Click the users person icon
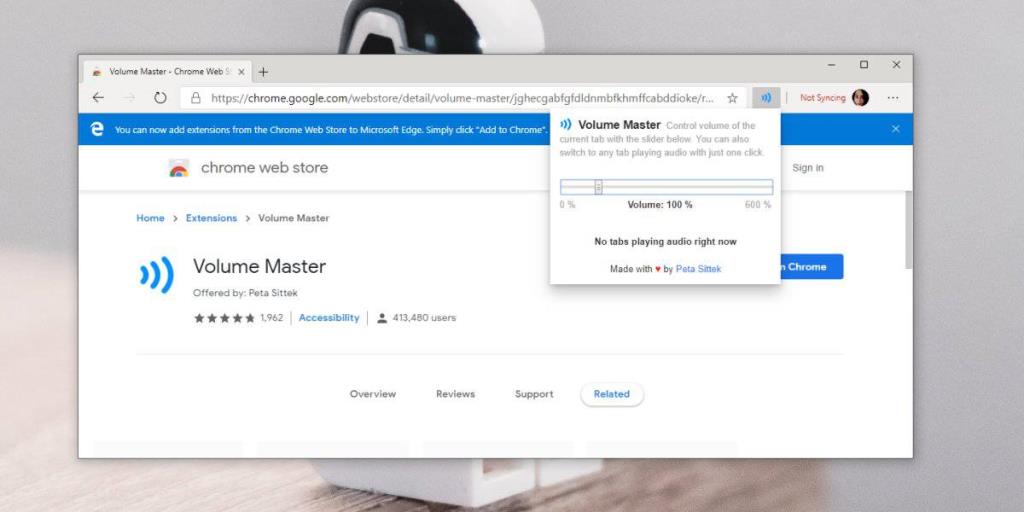This screenshot has width=1024, height=512. click(382, 318)
